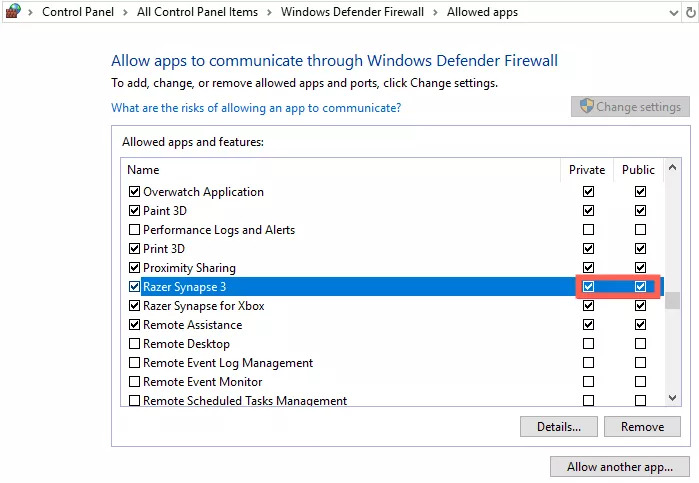Click the apps list scrollbar thumb

pyautogui.click(x=673, y=301)
